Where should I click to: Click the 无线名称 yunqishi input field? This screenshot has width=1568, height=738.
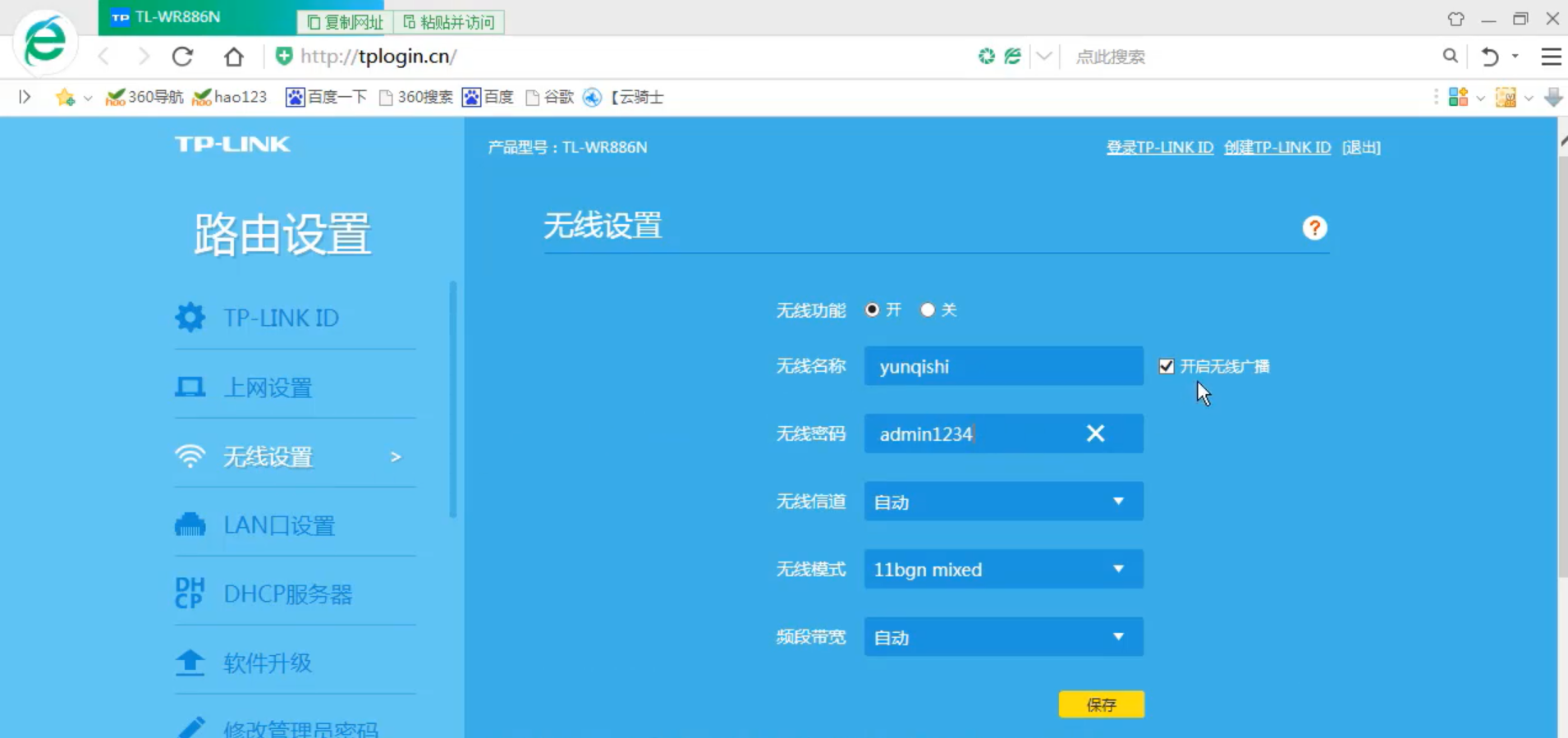coord(1003,366)
